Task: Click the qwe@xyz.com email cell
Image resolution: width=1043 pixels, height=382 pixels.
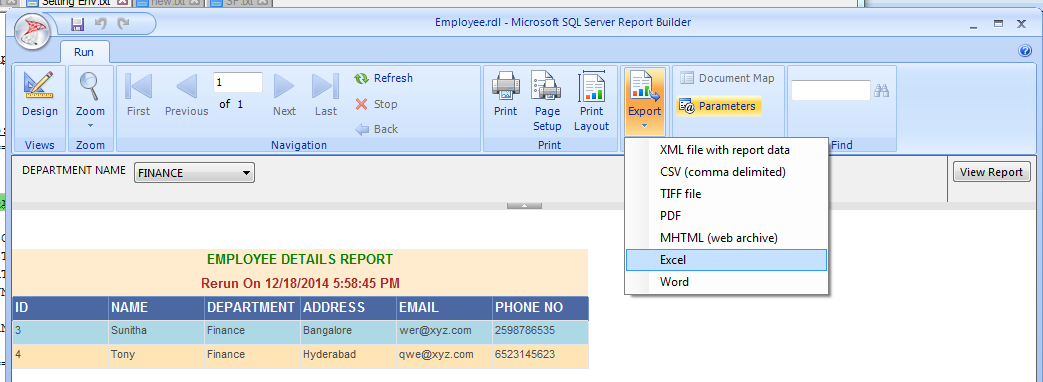Action: tap(444, 355)
